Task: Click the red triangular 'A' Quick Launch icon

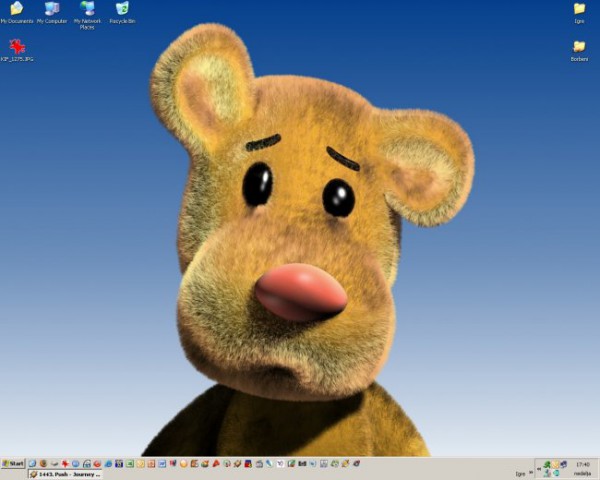Action: point(216,464)
